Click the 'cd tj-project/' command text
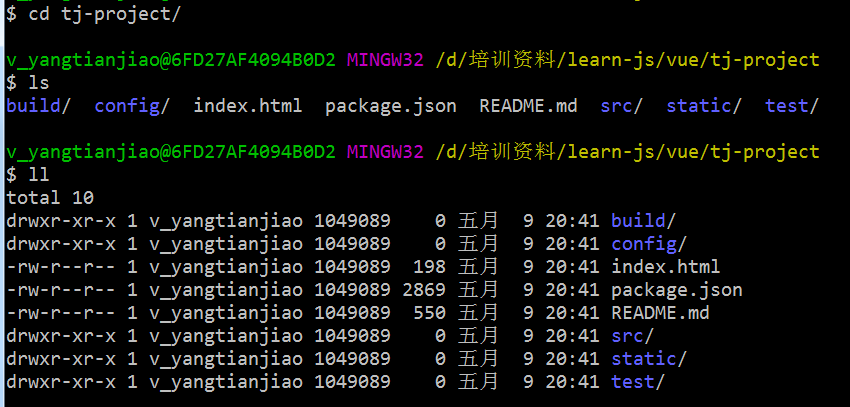Screen dimensions: 850x407 (x=104, y=15)
